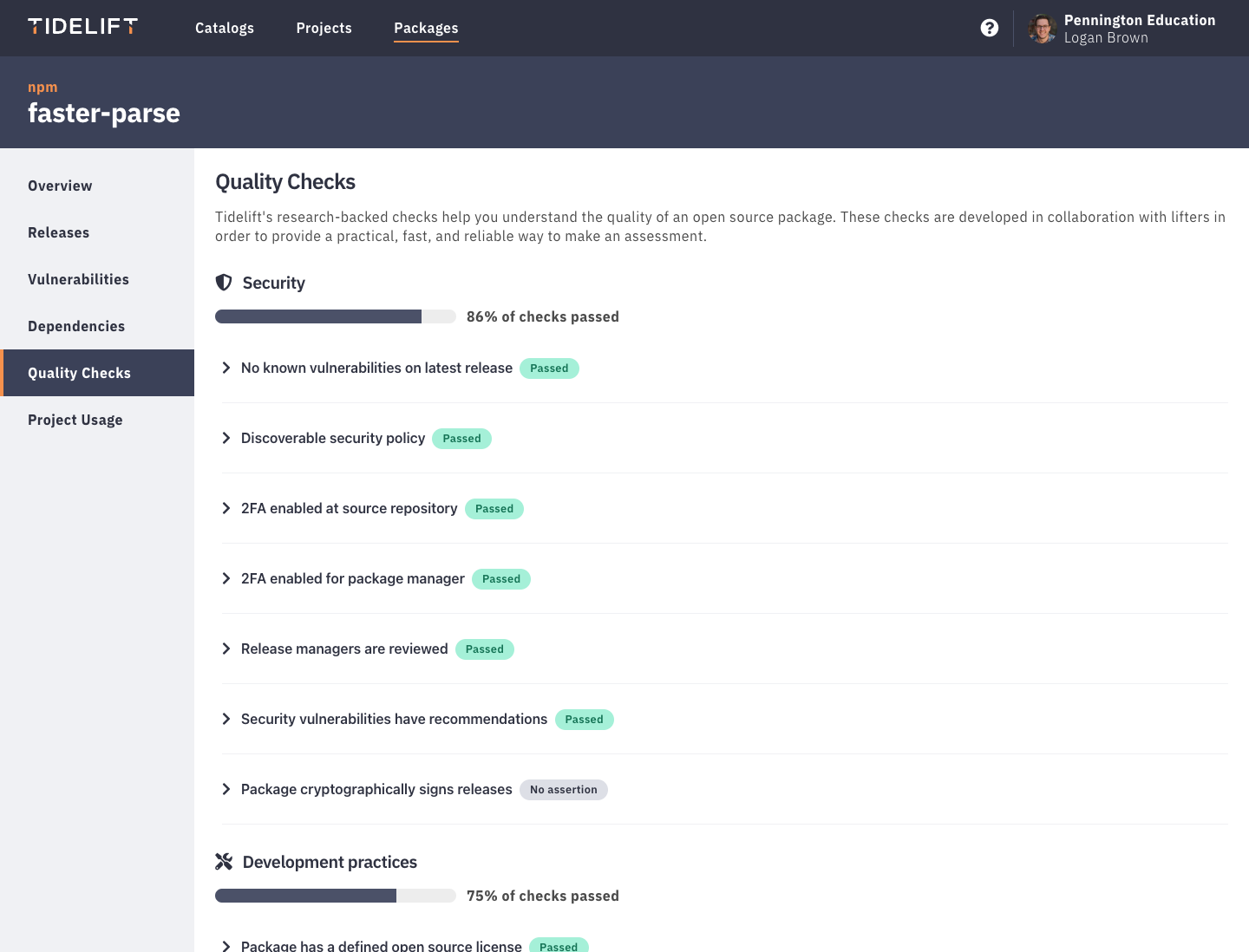Click the '86% of checks passed' text

click(543, 316)
